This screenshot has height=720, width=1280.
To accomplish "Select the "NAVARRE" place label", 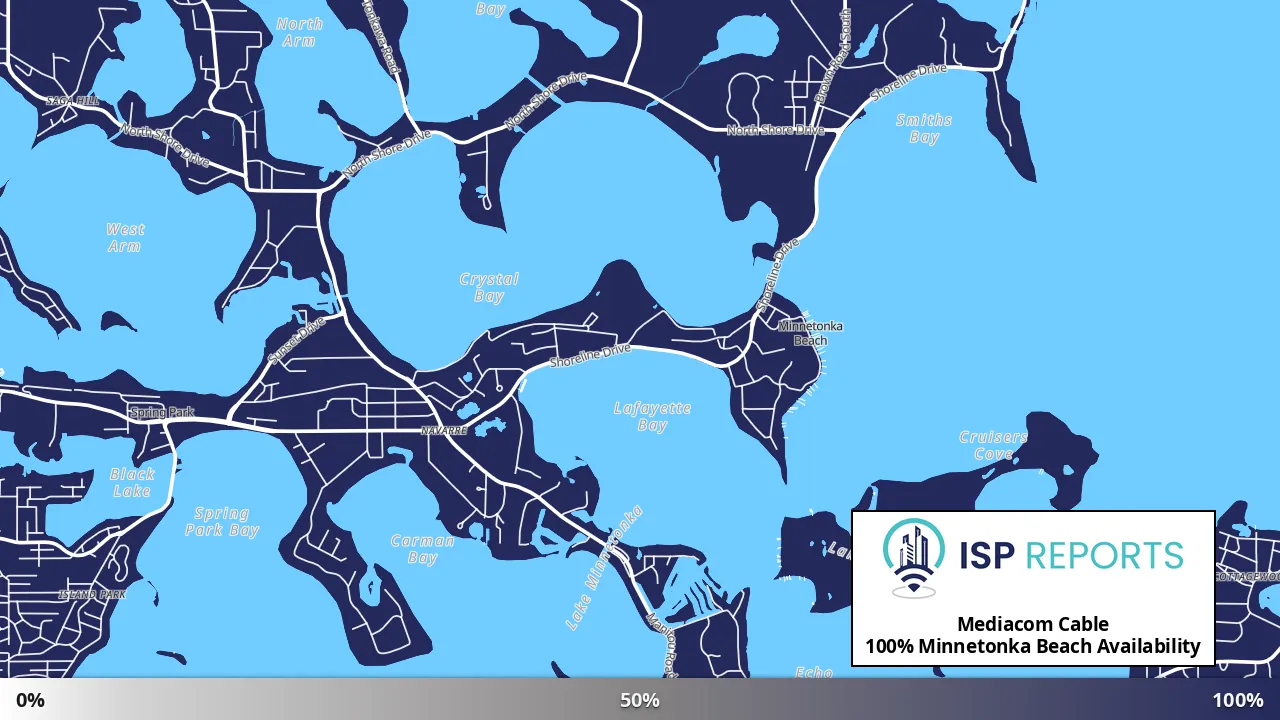I will pyautogui.click(x=444, y=430).
